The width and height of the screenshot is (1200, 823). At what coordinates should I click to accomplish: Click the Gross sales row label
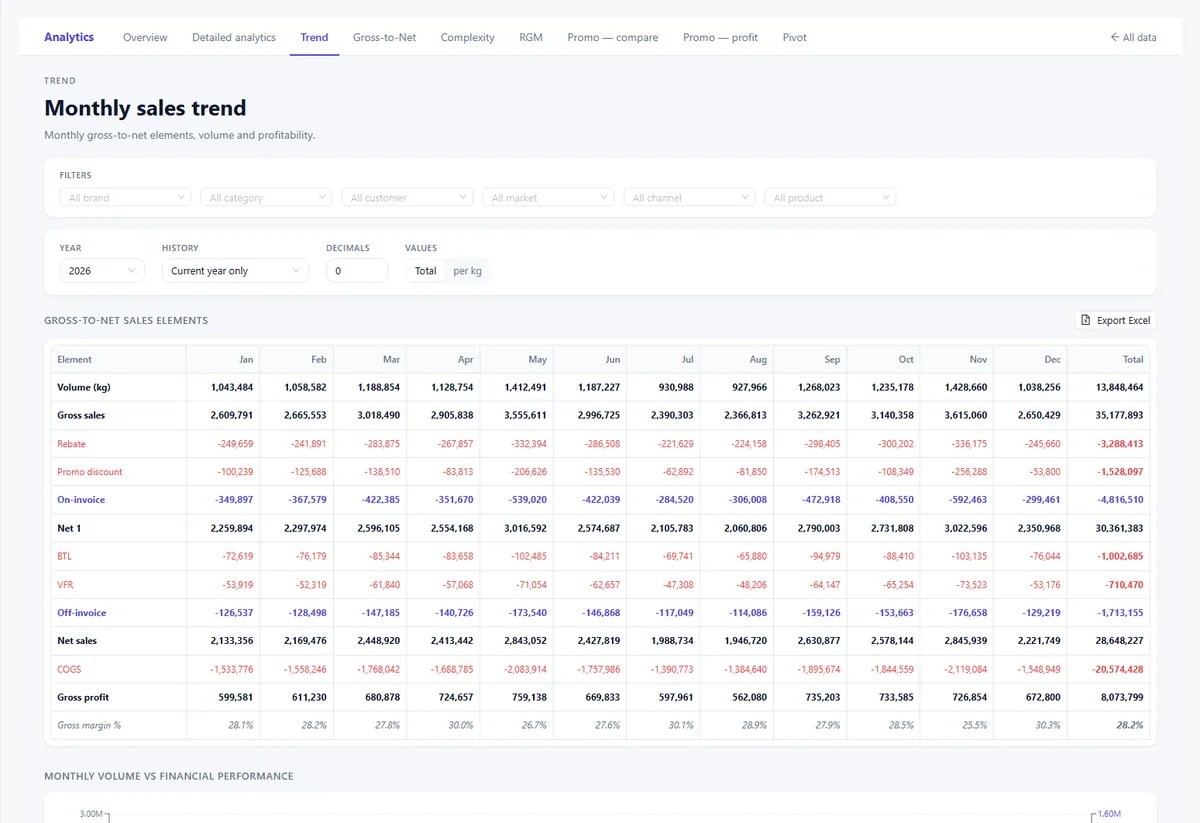click(x=81, y=415)
